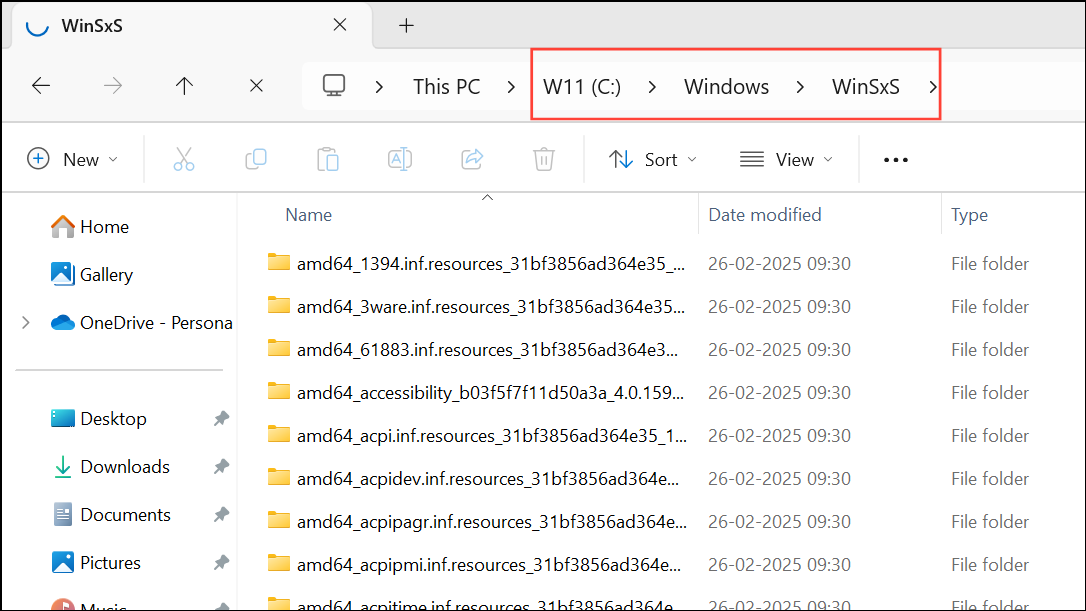Unpin Desktop using its pin icon
Viewport: 1086px width, 611px height.
221,418
